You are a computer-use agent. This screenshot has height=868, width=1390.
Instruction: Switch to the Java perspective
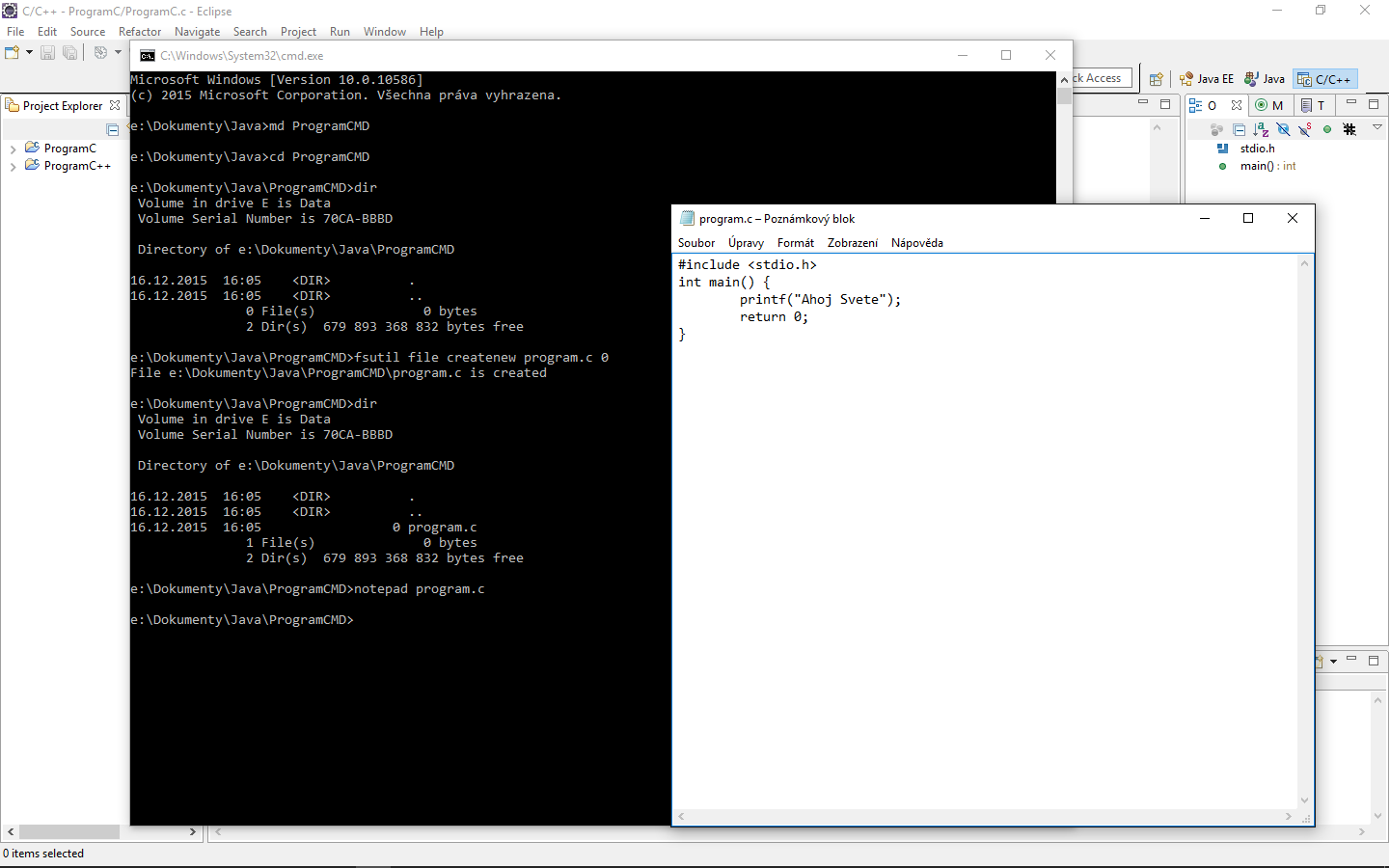[x=1264, y=78]
